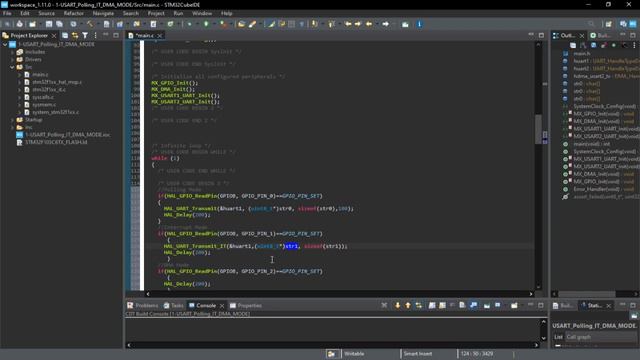Minimize the editor area
The height and width of the screenshot is (360, 640).
tap(531, 35)
